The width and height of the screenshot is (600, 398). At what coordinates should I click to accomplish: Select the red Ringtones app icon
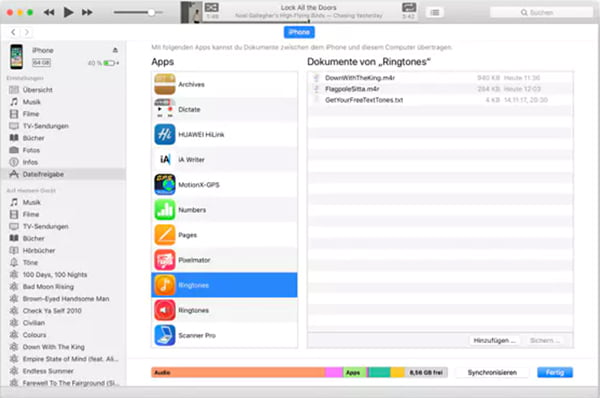click(165, 310)
